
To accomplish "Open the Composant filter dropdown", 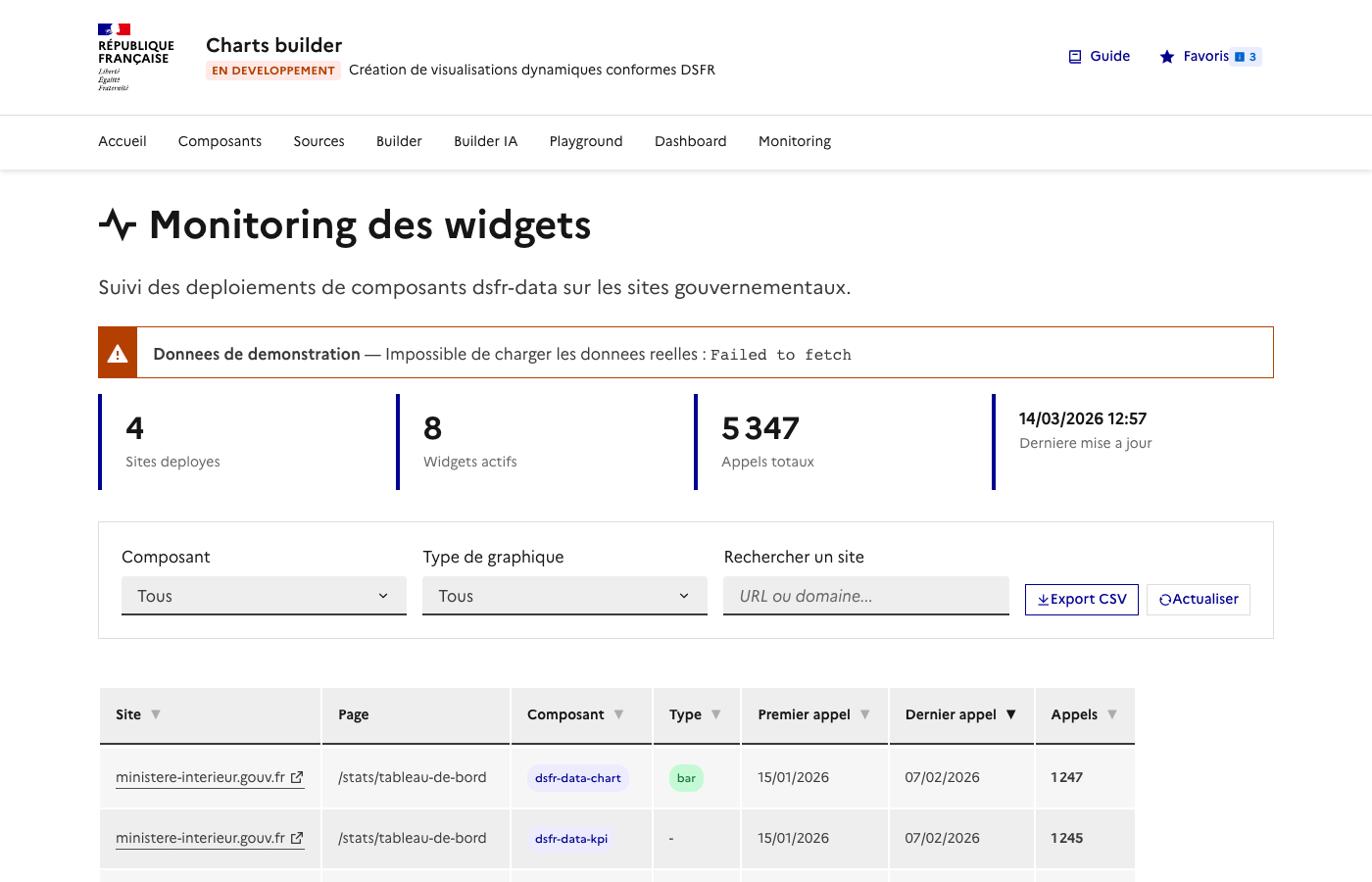I will (x=264, y=595).
